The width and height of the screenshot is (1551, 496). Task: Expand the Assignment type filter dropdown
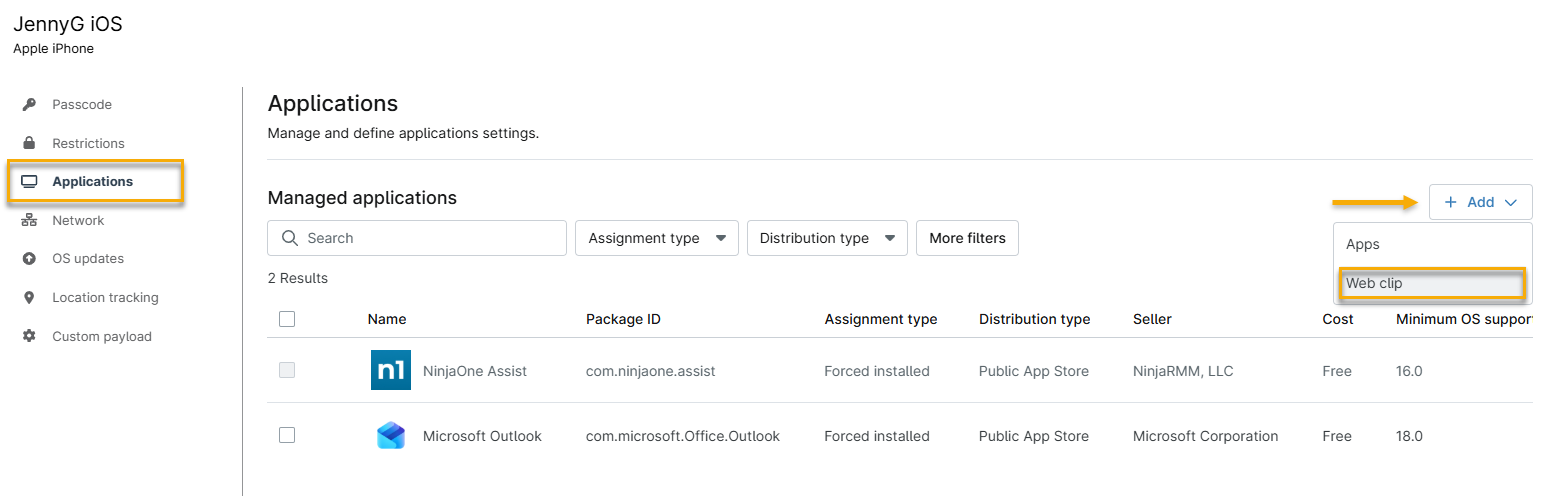pyautogui.click(x=656, y=238)
